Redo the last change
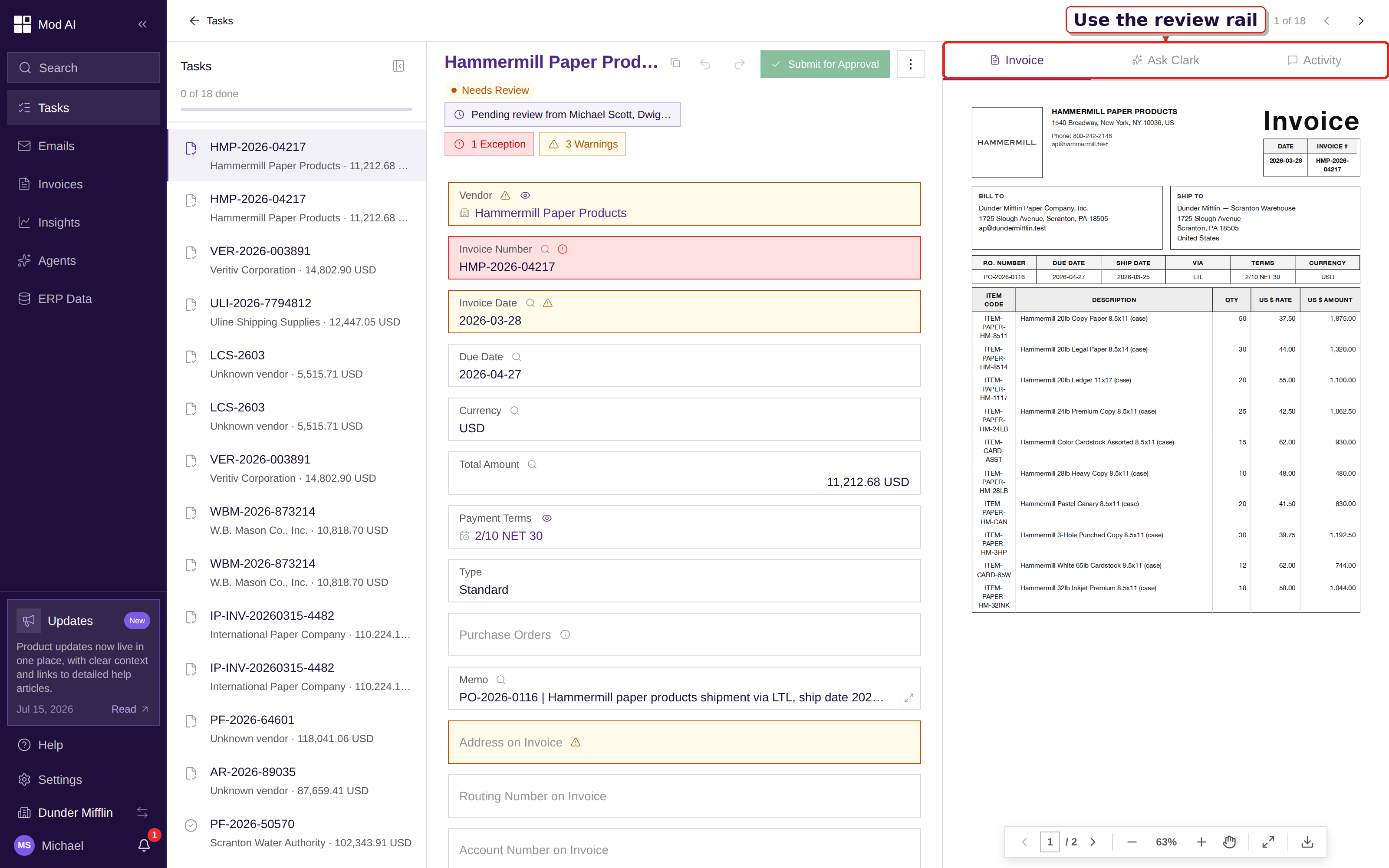This screenshot has width=1389, height=868. (x=739, y=64)
